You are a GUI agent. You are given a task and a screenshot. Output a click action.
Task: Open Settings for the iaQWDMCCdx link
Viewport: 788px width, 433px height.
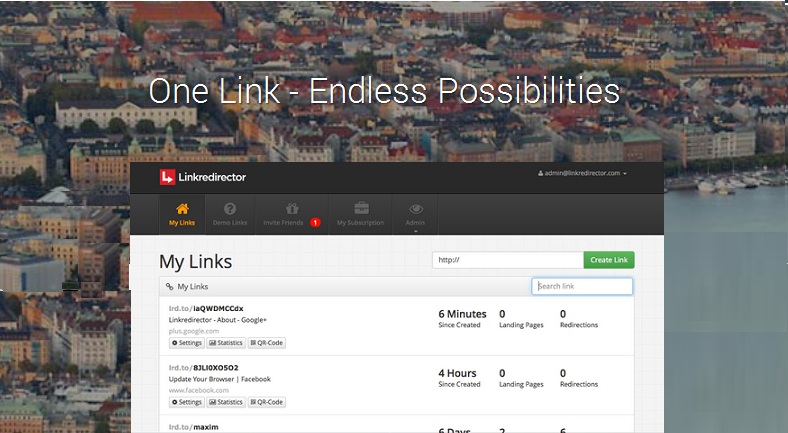[186, 343]
